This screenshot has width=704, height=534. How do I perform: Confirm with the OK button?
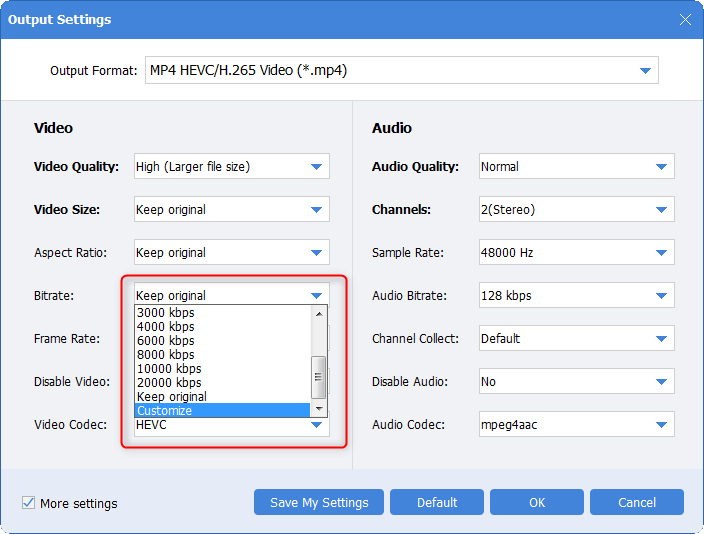pyautogui.click(x=537, y=502)
